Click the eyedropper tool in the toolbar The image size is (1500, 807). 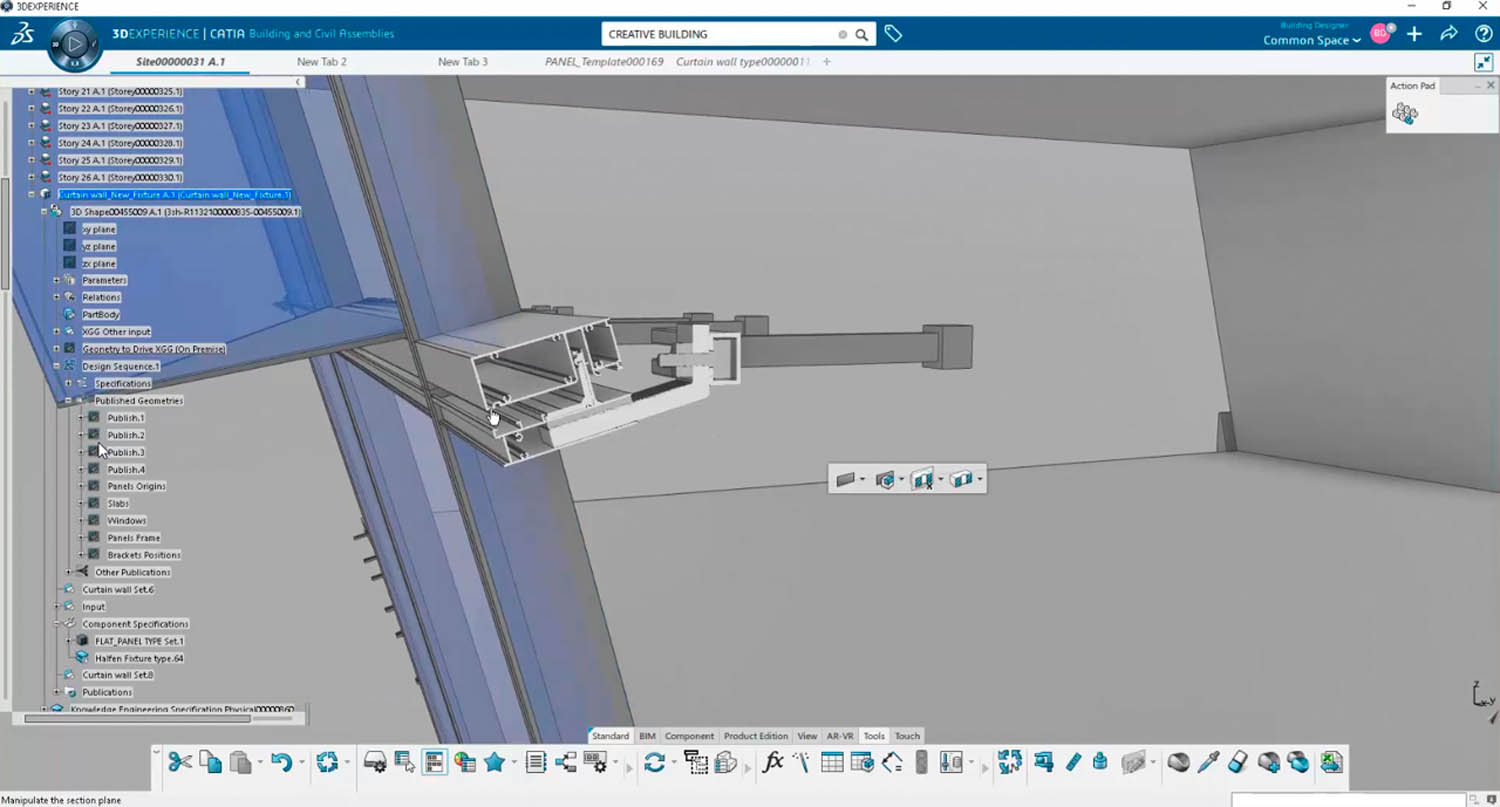point(1208,762)
